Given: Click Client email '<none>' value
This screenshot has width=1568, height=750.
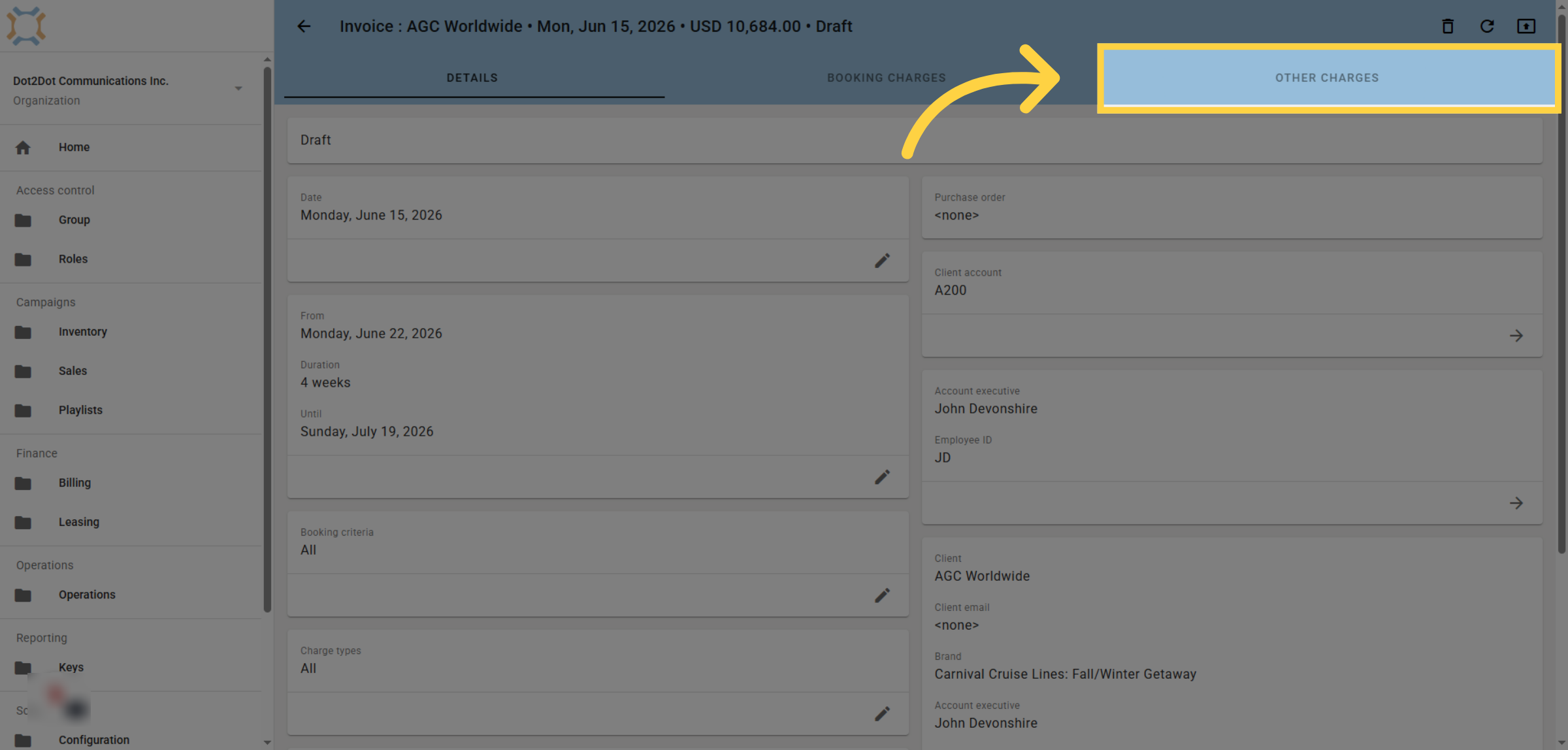Looking at the screenshot, I should [956, 625].
